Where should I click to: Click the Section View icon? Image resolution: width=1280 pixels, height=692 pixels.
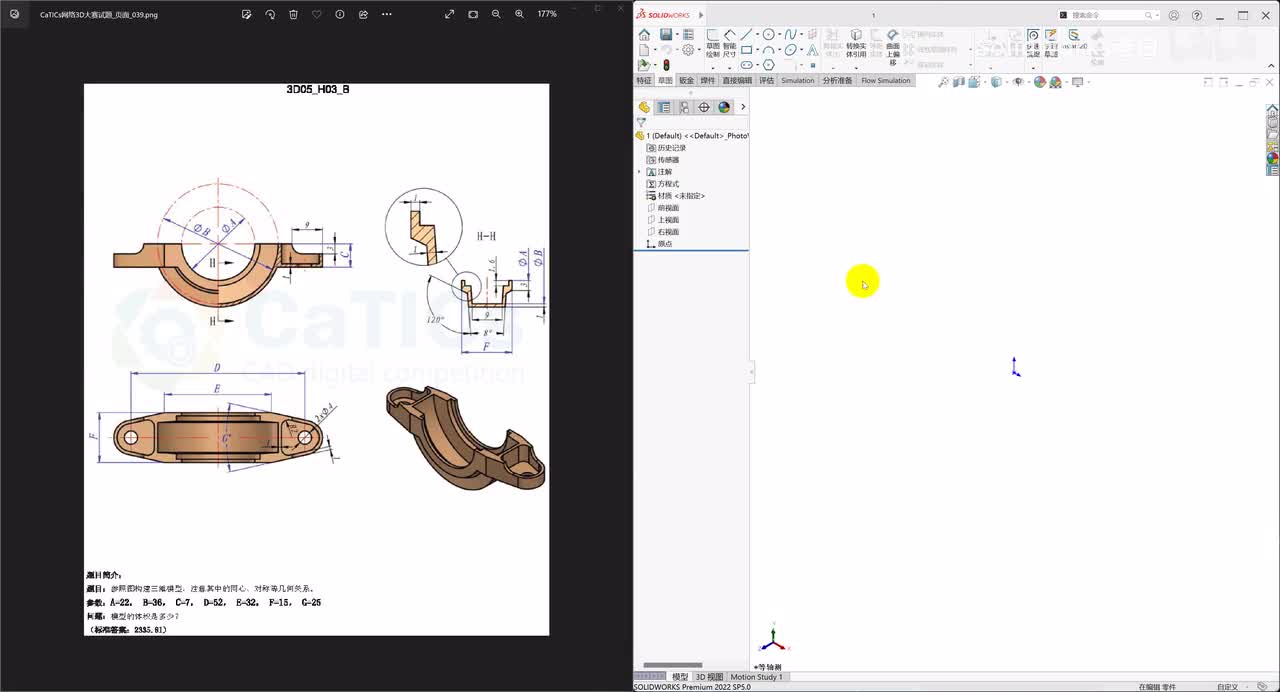pos(959,82)
